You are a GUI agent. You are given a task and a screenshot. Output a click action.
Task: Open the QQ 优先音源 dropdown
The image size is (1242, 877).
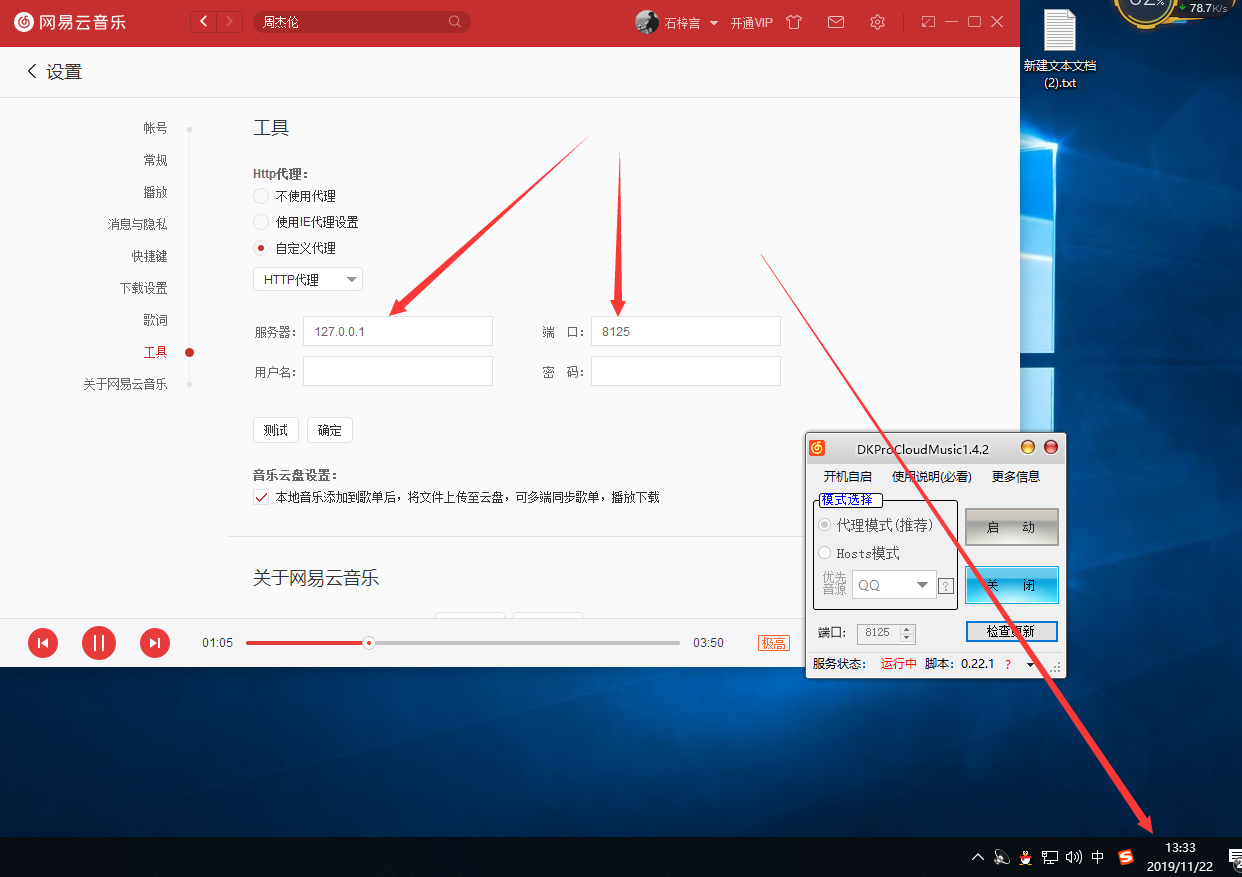[x=894, y=585]
